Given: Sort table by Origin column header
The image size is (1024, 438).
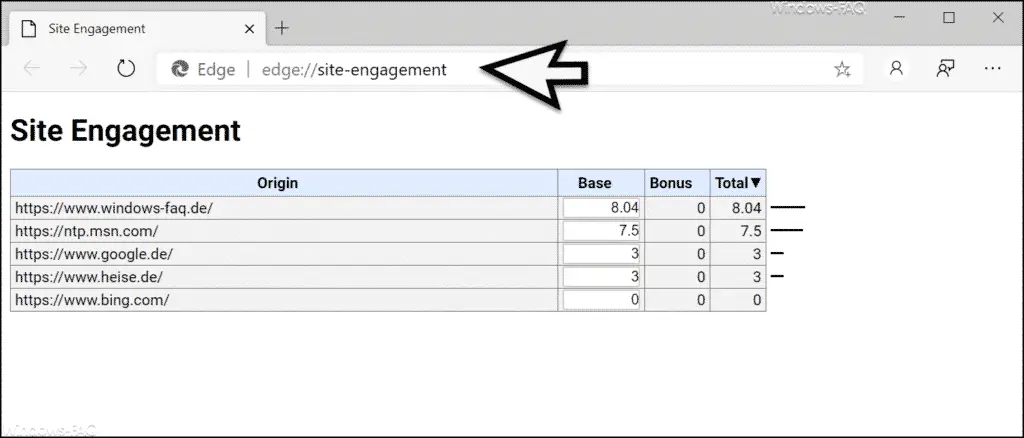Looking at the screenshot, I should point(284,183).
